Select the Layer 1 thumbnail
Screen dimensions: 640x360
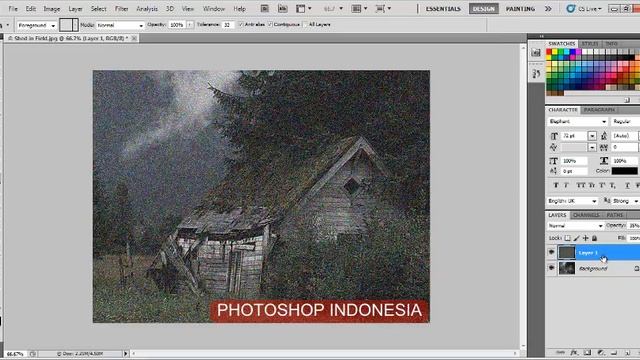click(x=567, y=252)
